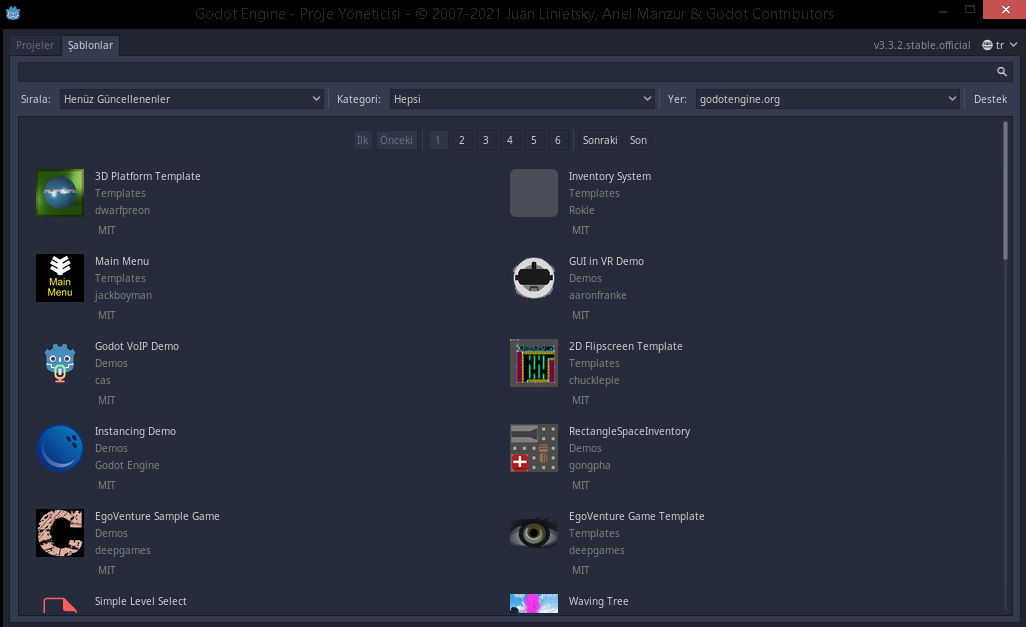Click the v3.3.2.stable.official version text
This screenshot has width=1026, height=627.
click(922, 45)
